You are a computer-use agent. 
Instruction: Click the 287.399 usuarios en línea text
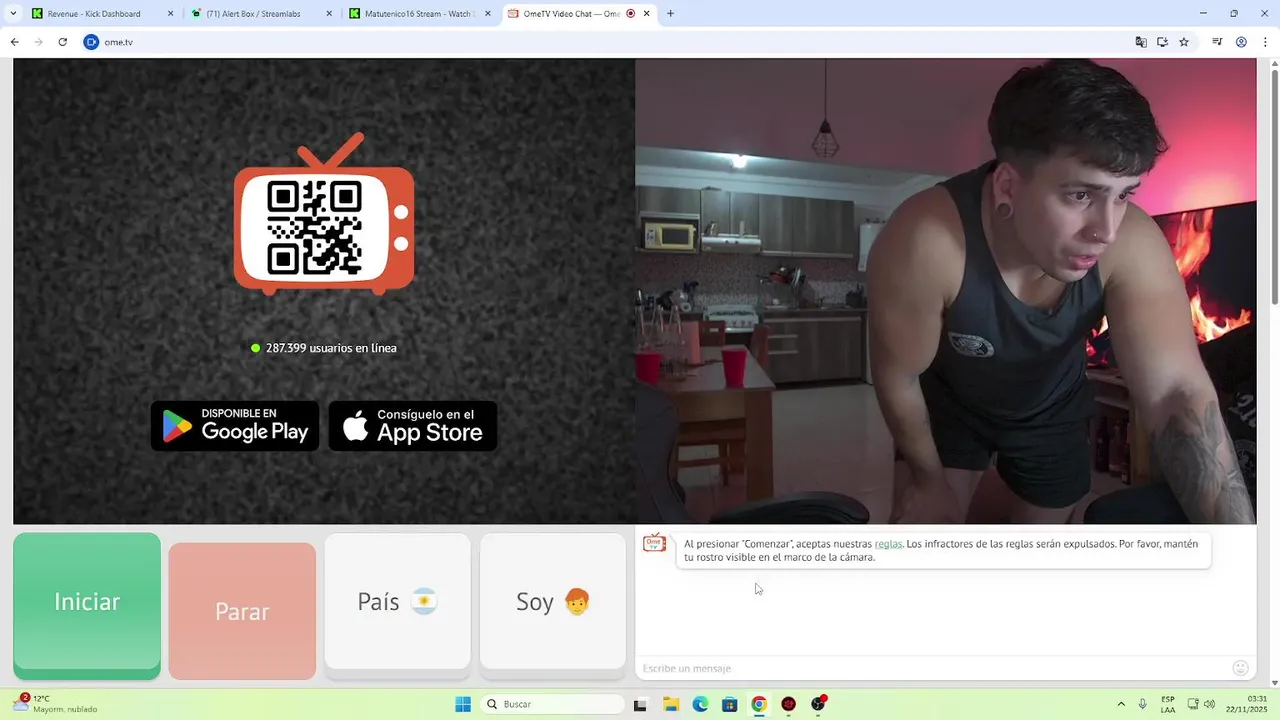click(331, 348)
